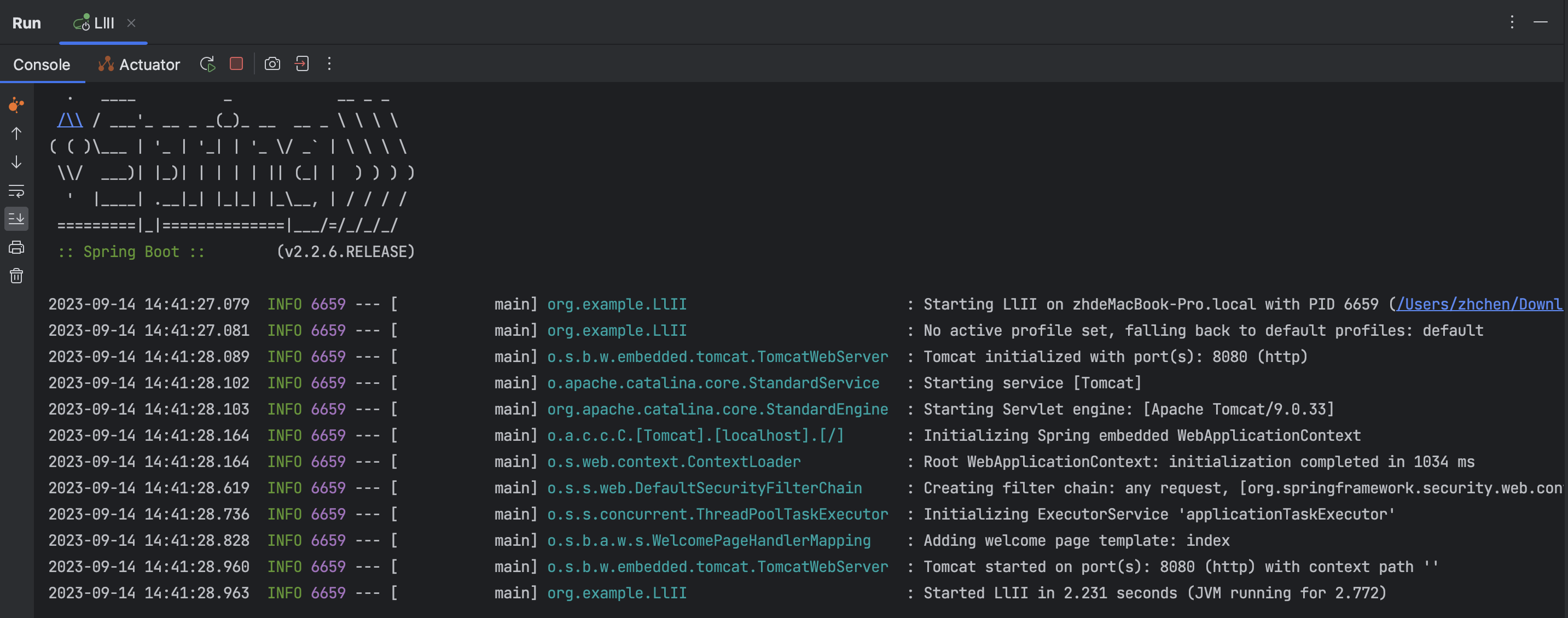The image size is (1568, 618).
Task: Open the /Users/zhchen/Downl path link
Action: coord(1478,304)
